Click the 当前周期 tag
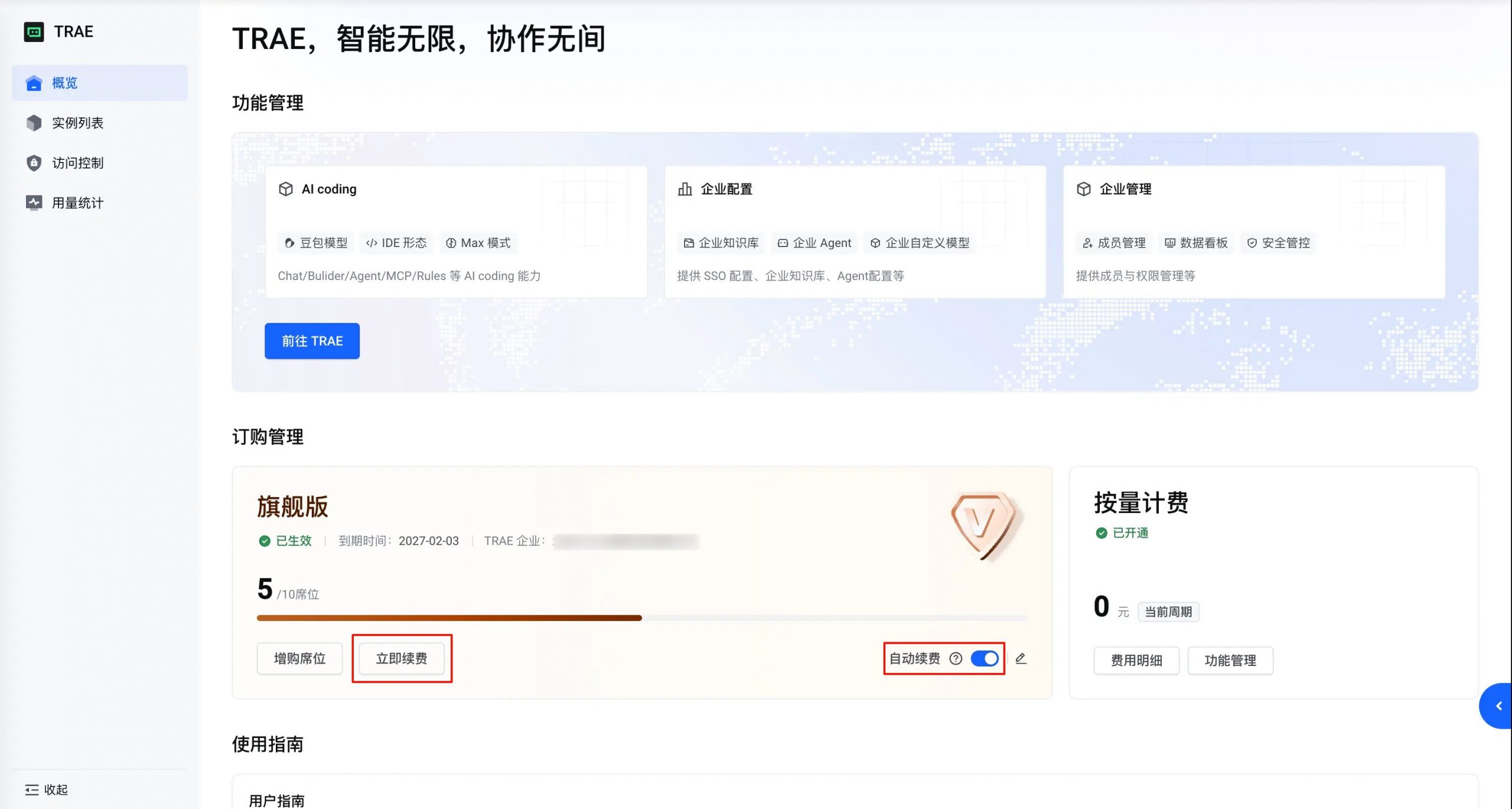Image resolution: width=1512 pixels, height=809 pixels. [x=1168, y=612]
